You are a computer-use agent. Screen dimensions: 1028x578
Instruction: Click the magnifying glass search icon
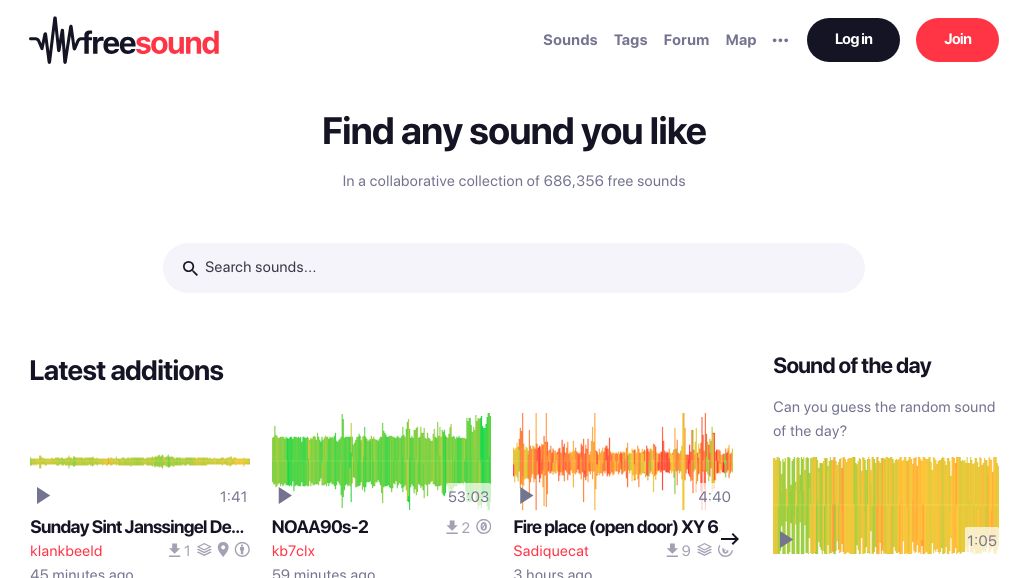point(190,268)
